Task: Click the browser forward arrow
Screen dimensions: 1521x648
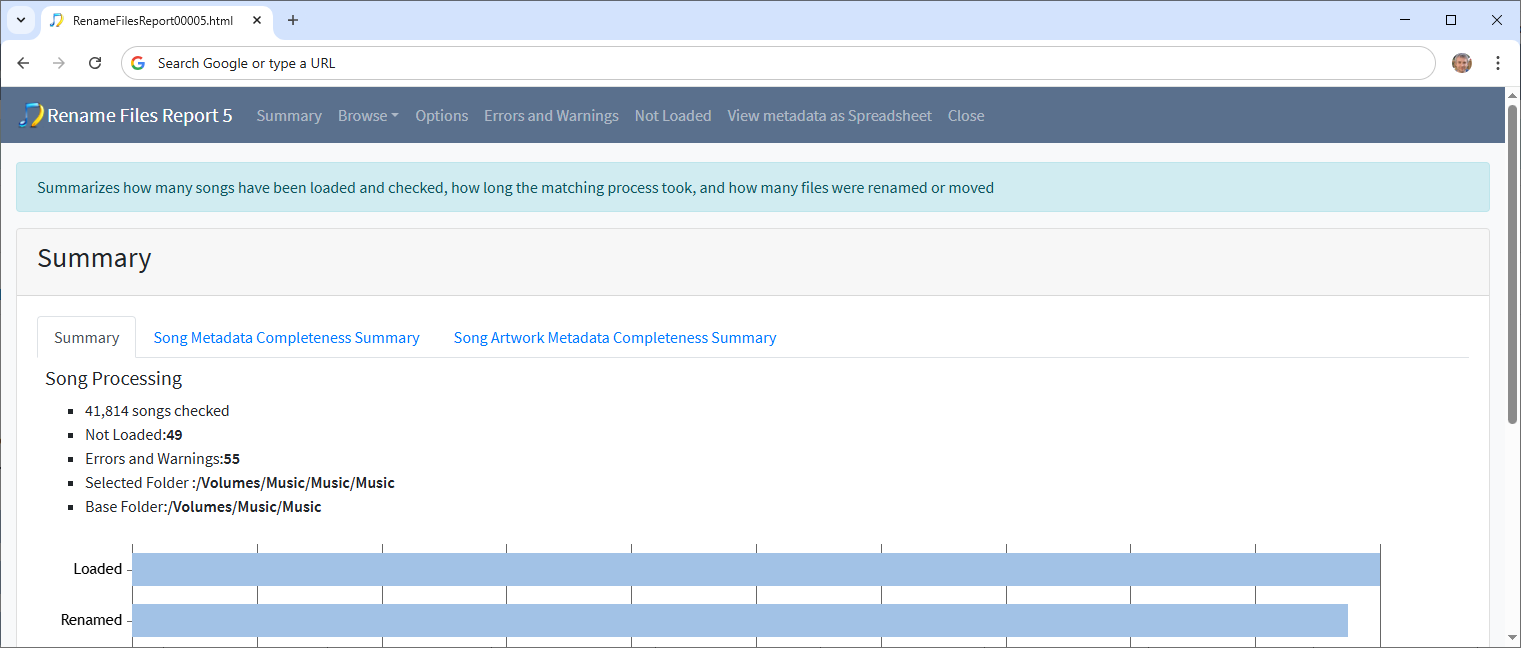Action: click(x=59, y=63)
